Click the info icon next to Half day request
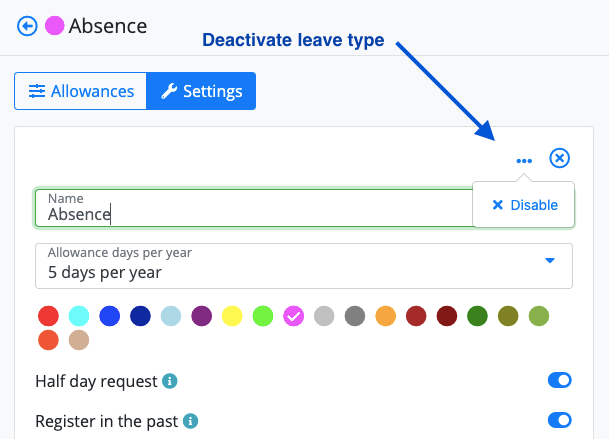The width and height of the screenshot is (609, 439). pyautogui.click(x=170, y=381)
